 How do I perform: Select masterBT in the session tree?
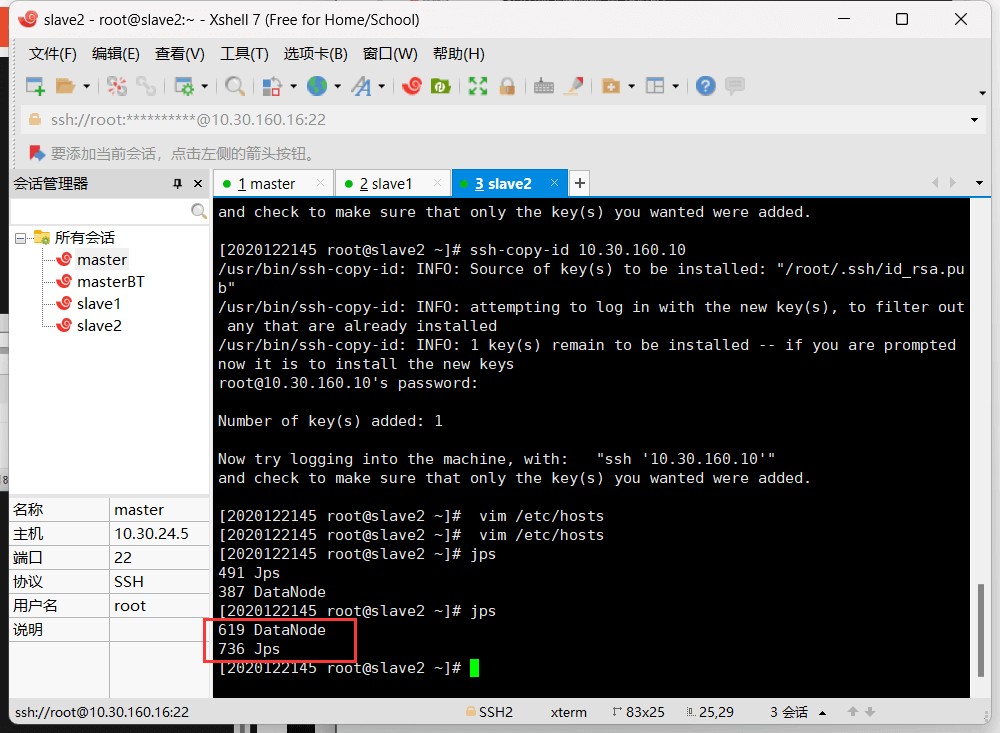pyautogui.click(x=110, y=282)
